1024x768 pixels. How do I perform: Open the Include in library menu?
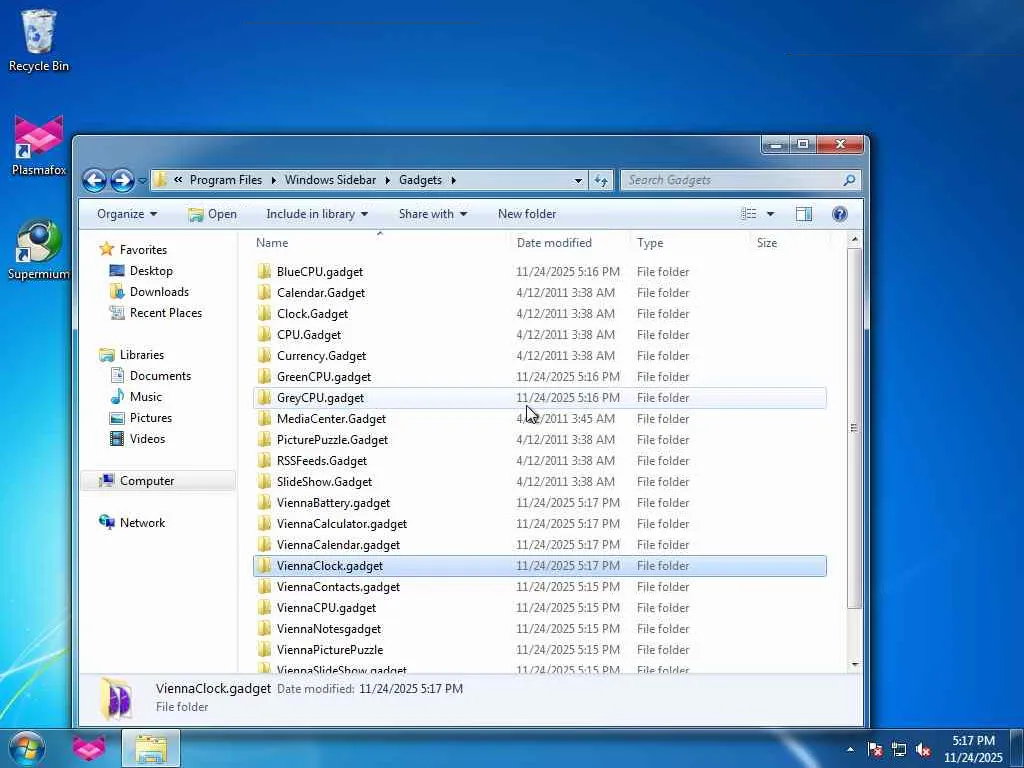click(x=317, y=214)
